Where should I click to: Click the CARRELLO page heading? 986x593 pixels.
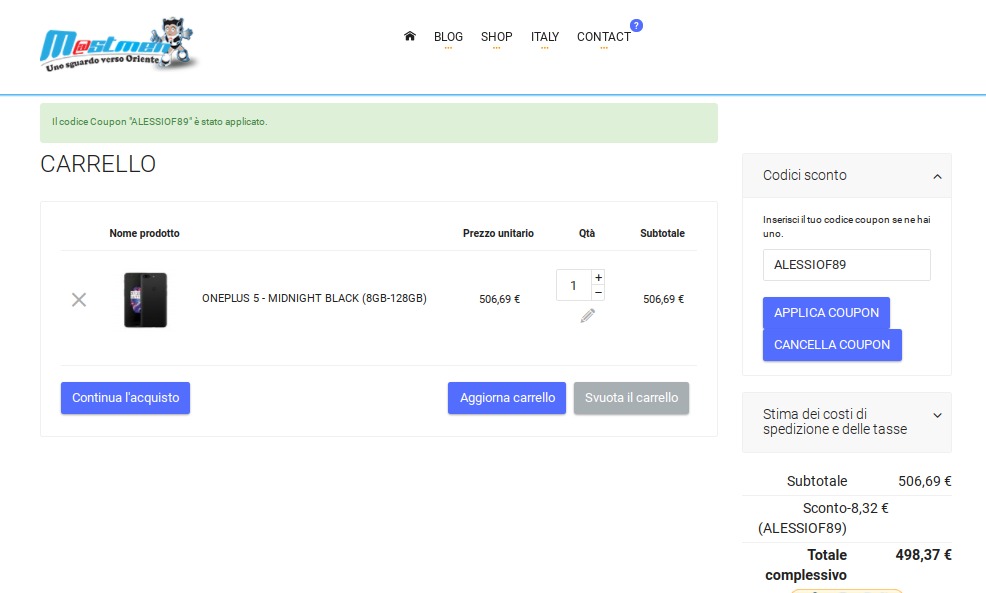(x=98, y=164)
